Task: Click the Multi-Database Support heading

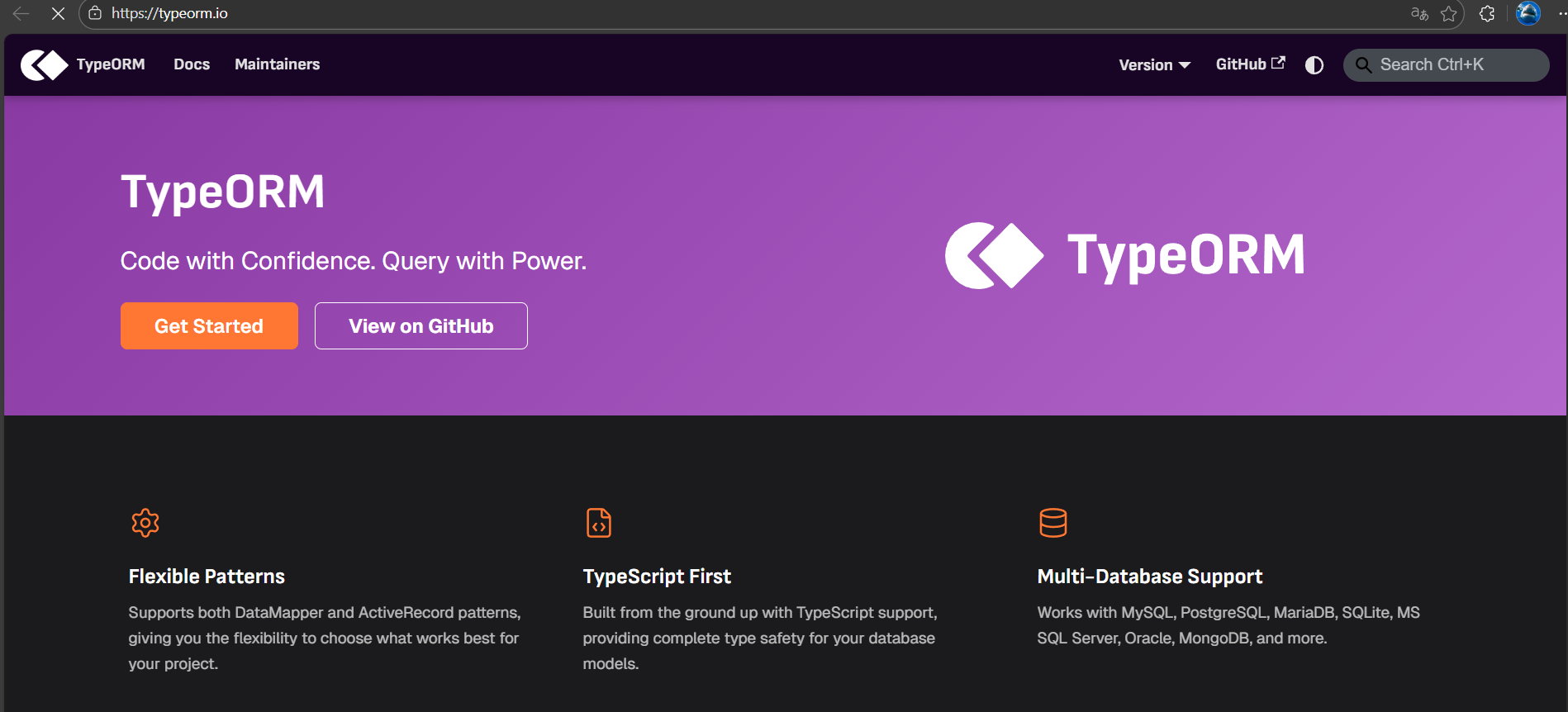Action: tap(1150, 577)
